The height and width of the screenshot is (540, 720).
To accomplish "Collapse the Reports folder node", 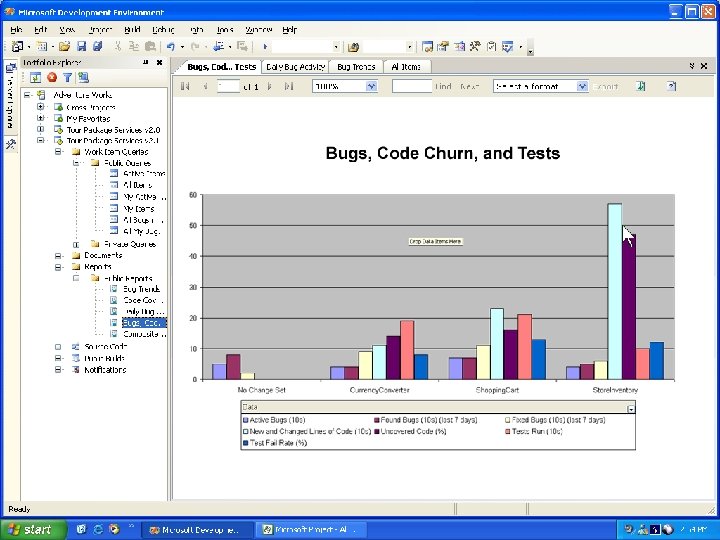I will click(58, 267).
